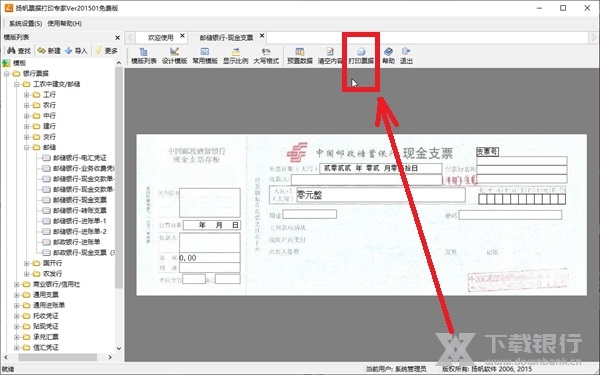Click tab strip scroll-left arrow

point(130,38)
